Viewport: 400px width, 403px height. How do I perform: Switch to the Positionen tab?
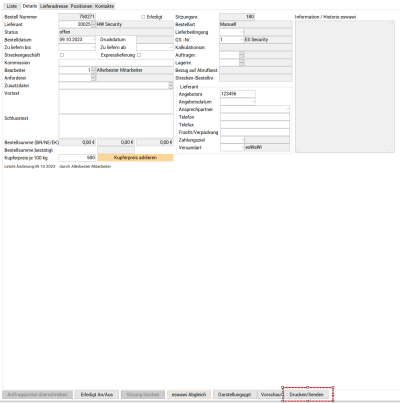click(81, 6)
